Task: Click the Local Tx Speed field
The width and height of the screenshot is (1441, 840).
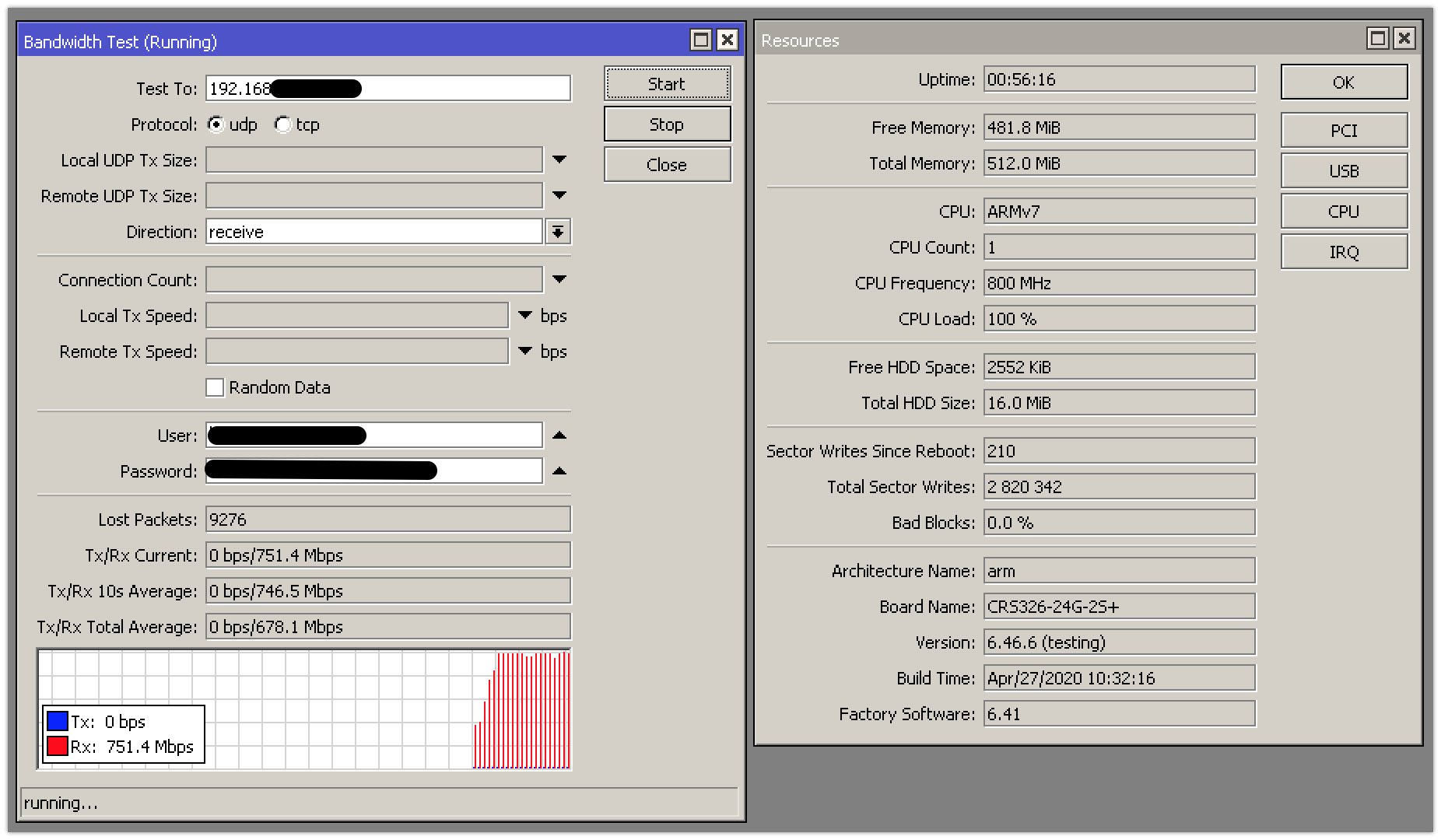Action: 357,316
